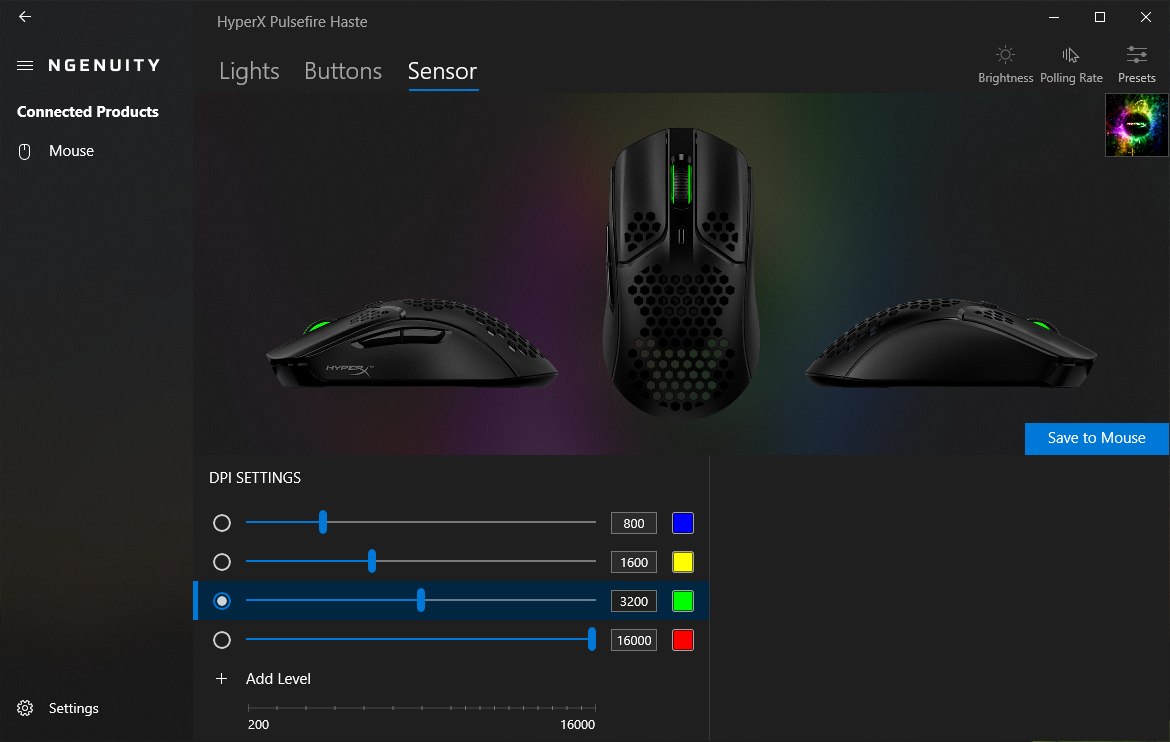Open the red color swatch for 16000 DPI
This screenshot has width=1170, height=742.
click(683, 640)
